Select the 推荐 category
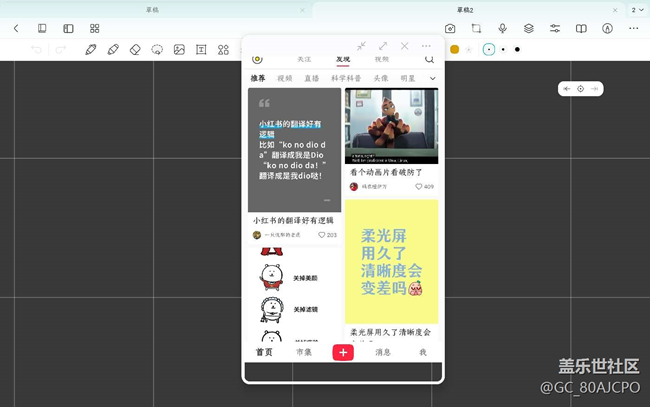The image size is (650, 407). pos(257,78)
